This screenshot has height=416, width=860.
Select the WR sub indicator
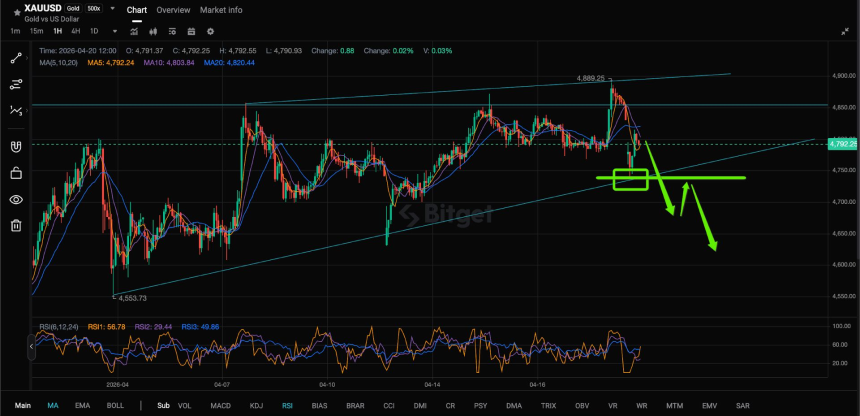pyautogui.click(x=641, y=406)
